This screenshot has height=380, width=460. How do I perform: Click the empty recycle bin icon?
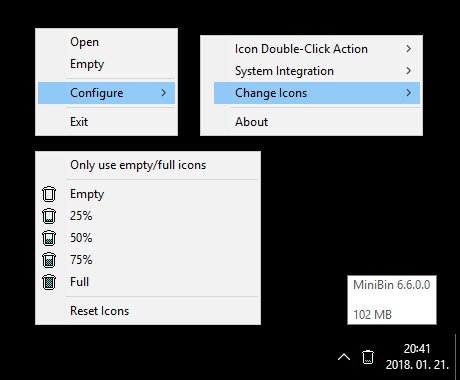click(49, 194)
